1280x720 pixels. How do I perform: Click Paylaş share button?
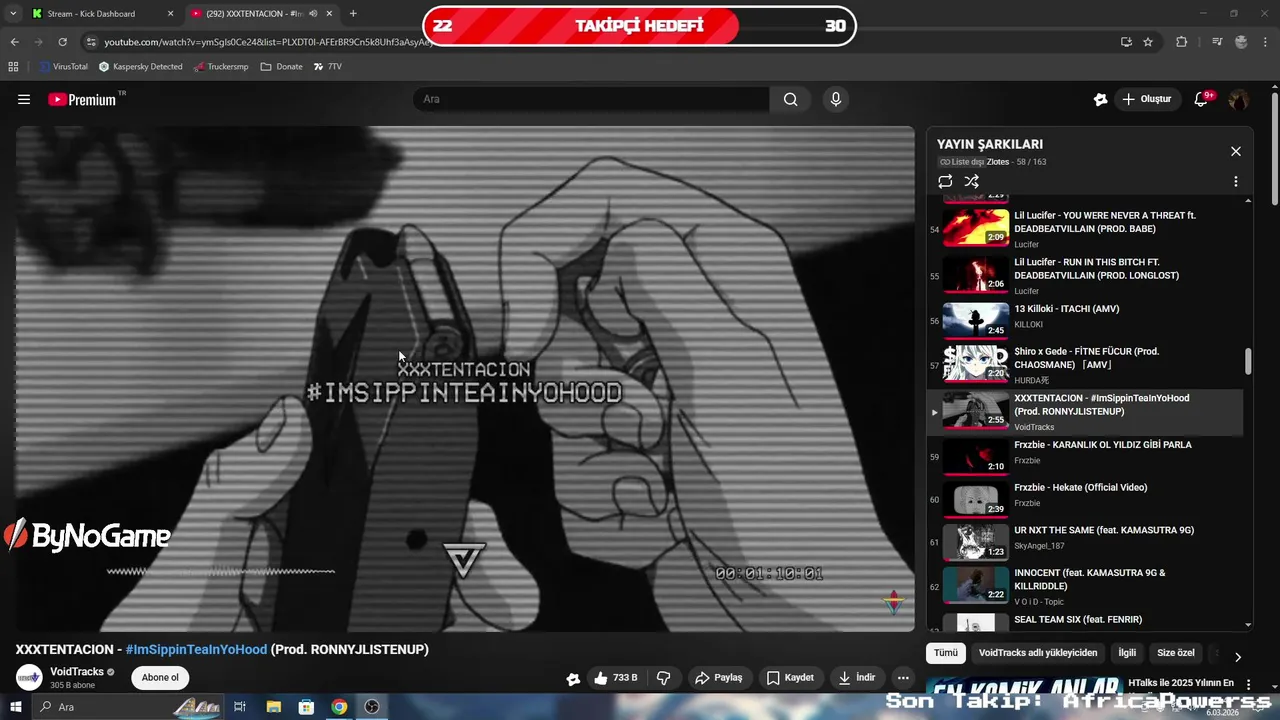(x=719, y=678)
